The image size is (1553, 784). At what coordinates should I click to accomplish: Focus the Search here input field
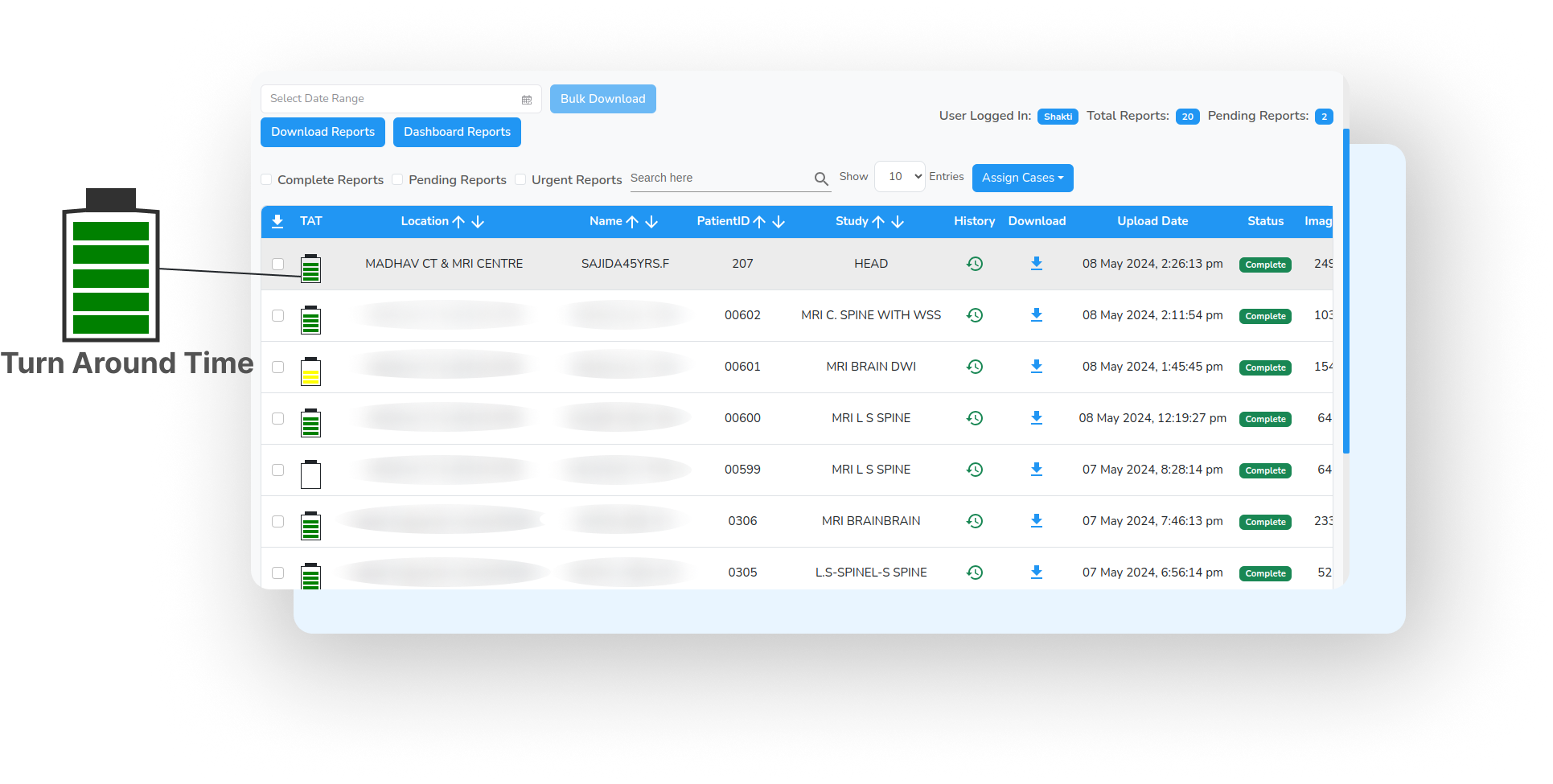point(720,179)
